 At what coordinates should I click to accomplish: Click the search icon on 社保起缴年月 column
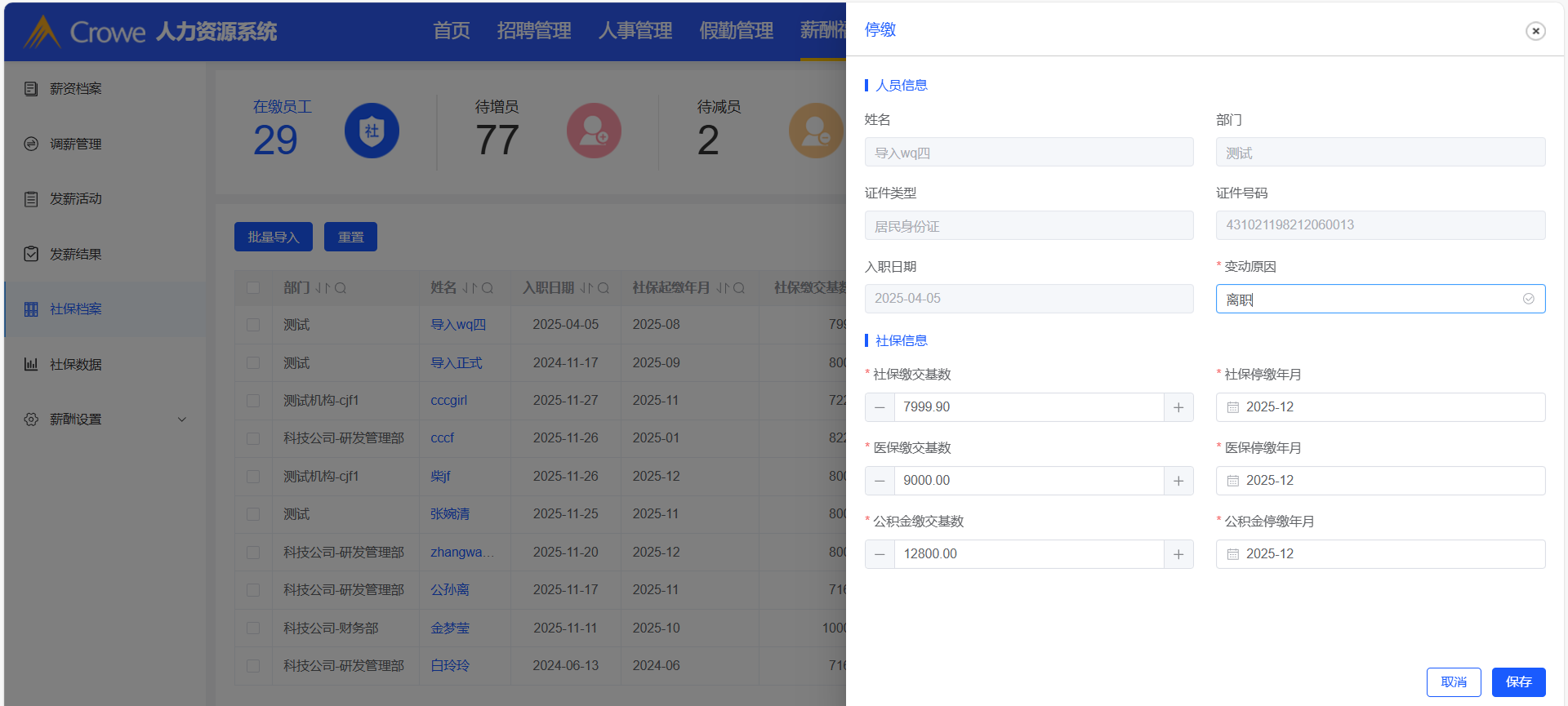(x=739, y=288)
